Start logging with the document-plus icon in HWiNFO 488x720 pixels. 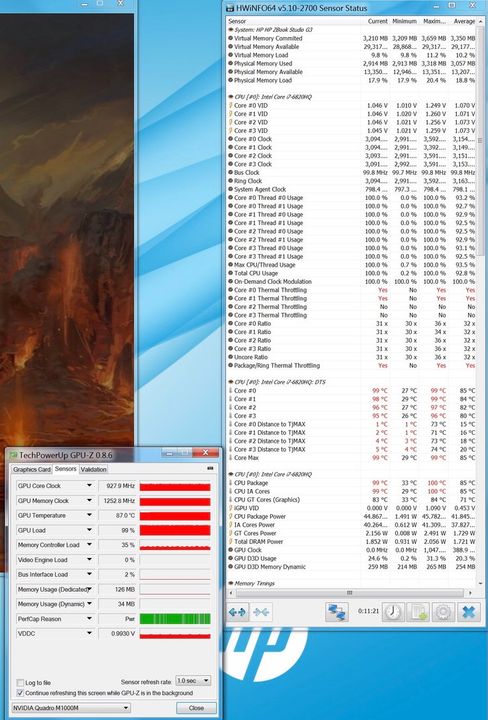pyautogui.click(x=418, y=612)
